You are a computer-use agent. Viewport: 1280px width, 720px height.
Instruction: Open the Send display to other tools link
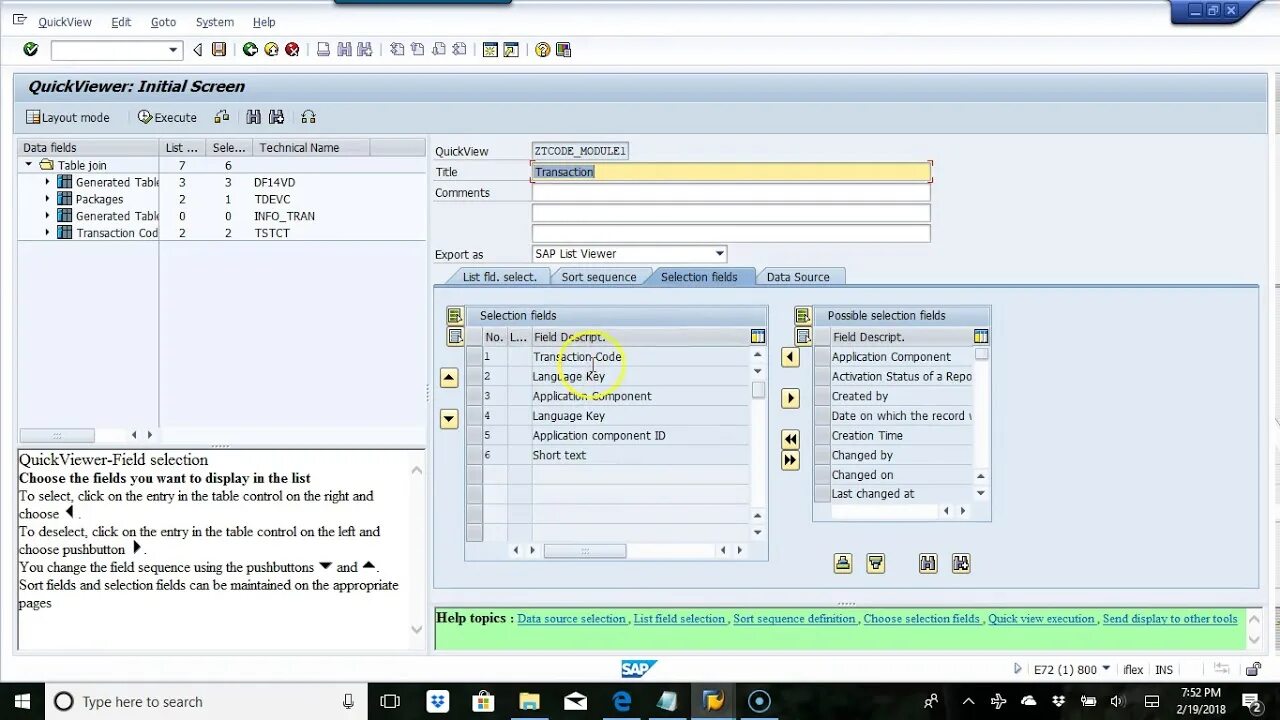point(1170,619)
